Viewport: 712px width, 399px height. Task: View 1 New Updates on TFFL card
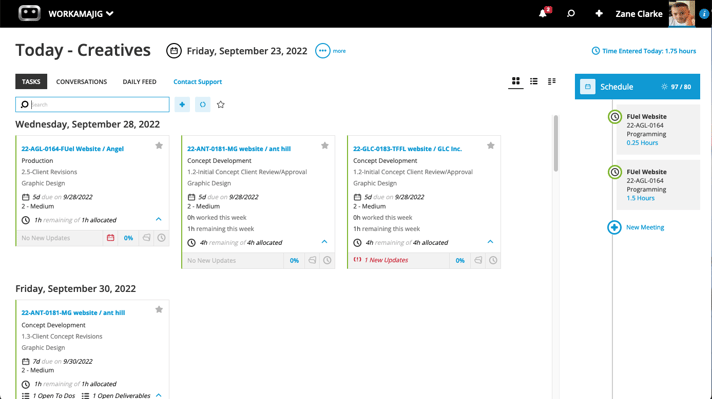tap(381, 260)
